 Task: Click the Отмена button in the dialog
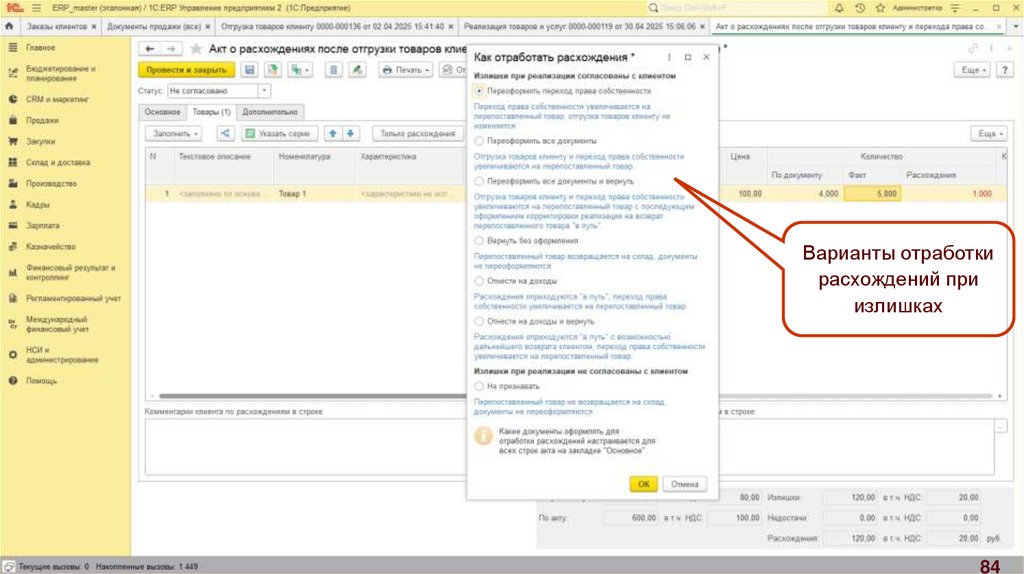(684, 484)
